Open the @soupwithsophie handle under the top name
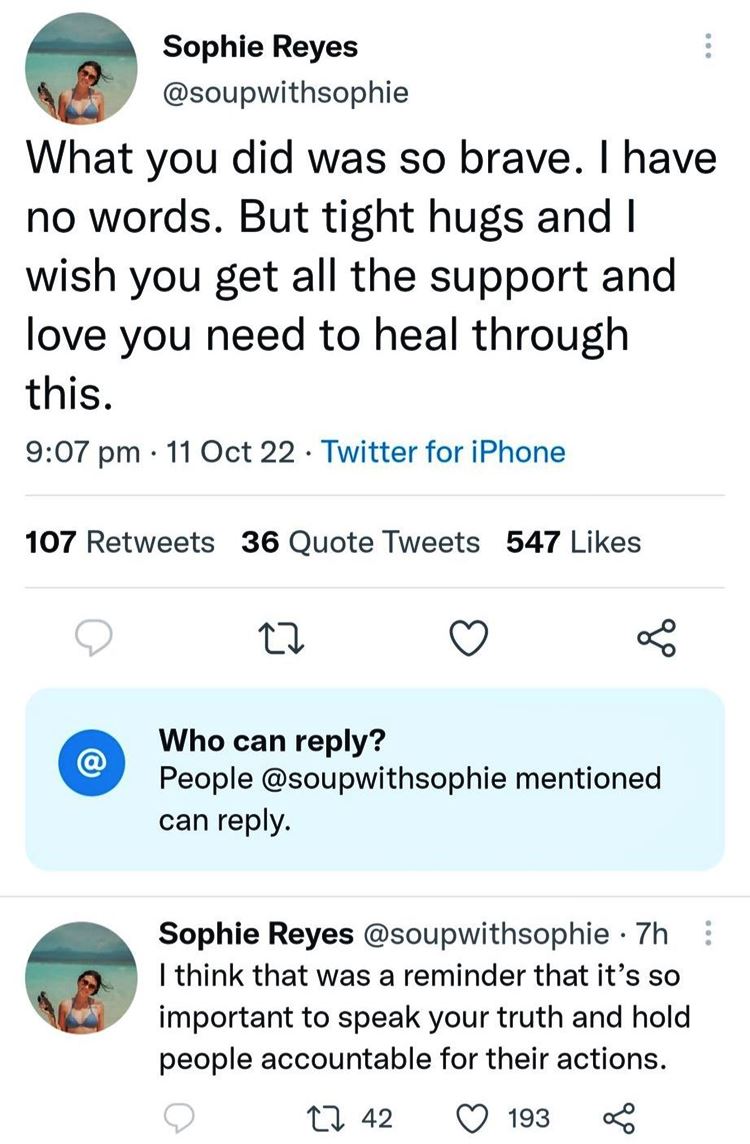 pyautogui.click(x=284, y=93)
